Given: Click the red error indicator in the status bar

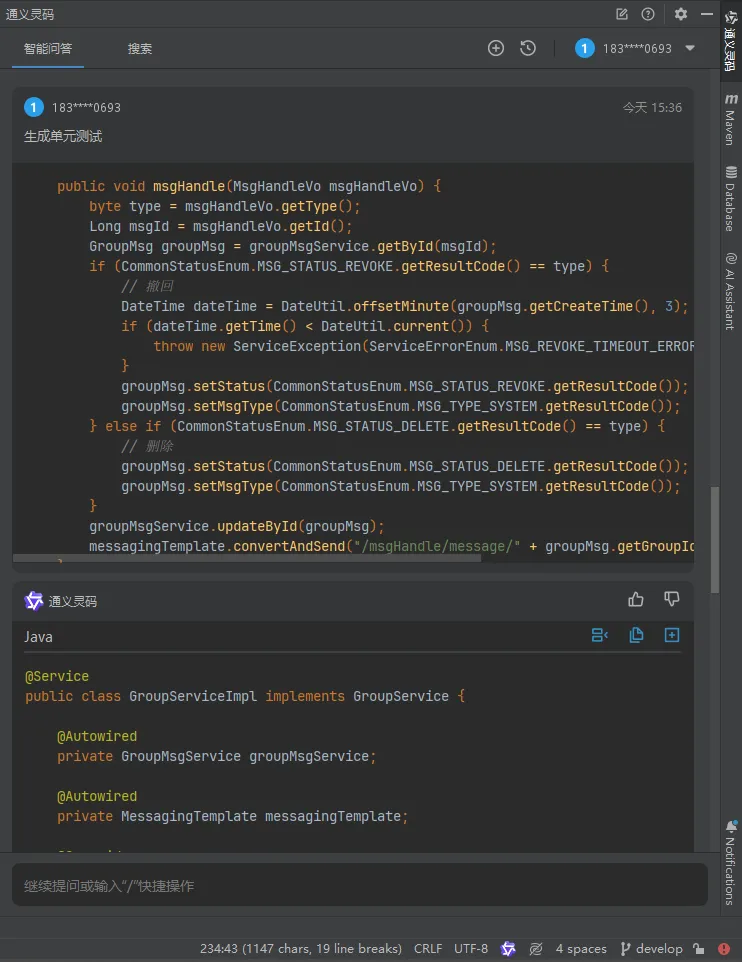Looking at the screenshot, I should click(x=724, y=949).
